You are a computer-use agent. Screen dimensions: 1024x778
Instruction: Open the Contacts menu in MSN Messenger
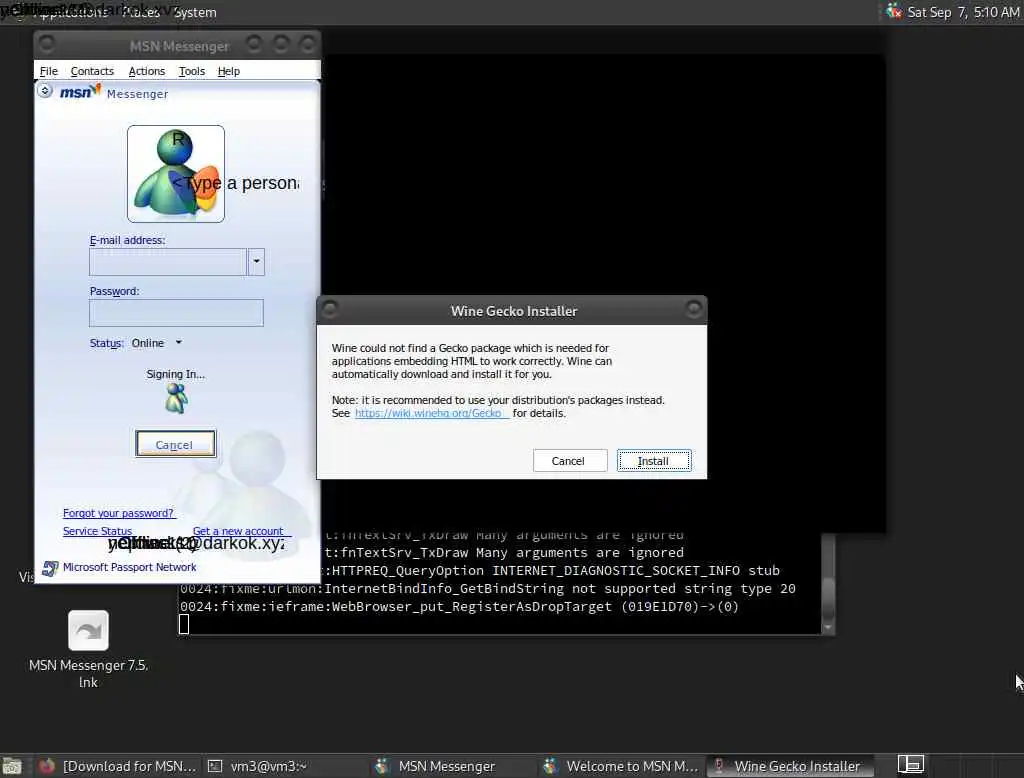(x=92, y=71)
